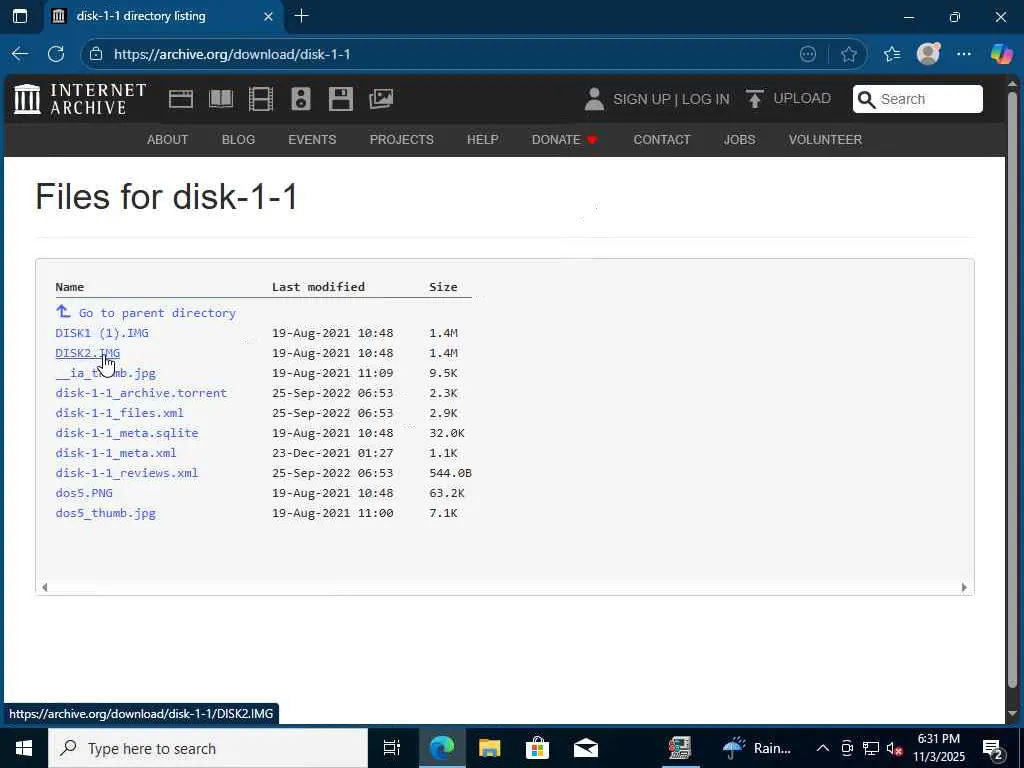The height and width of the screenshot is (768, 1024).
Task: Open the Favorites list icon
Action: coord(891,54)
